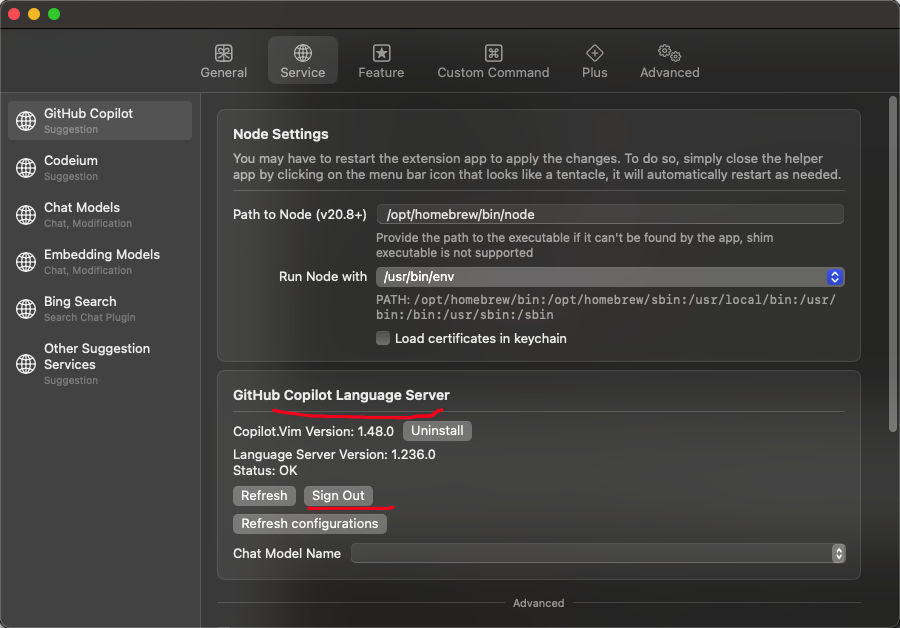Viewport: 900px width, 628px height.
Task: Click Refresh configurations button
Action: (x=309, y=524)
